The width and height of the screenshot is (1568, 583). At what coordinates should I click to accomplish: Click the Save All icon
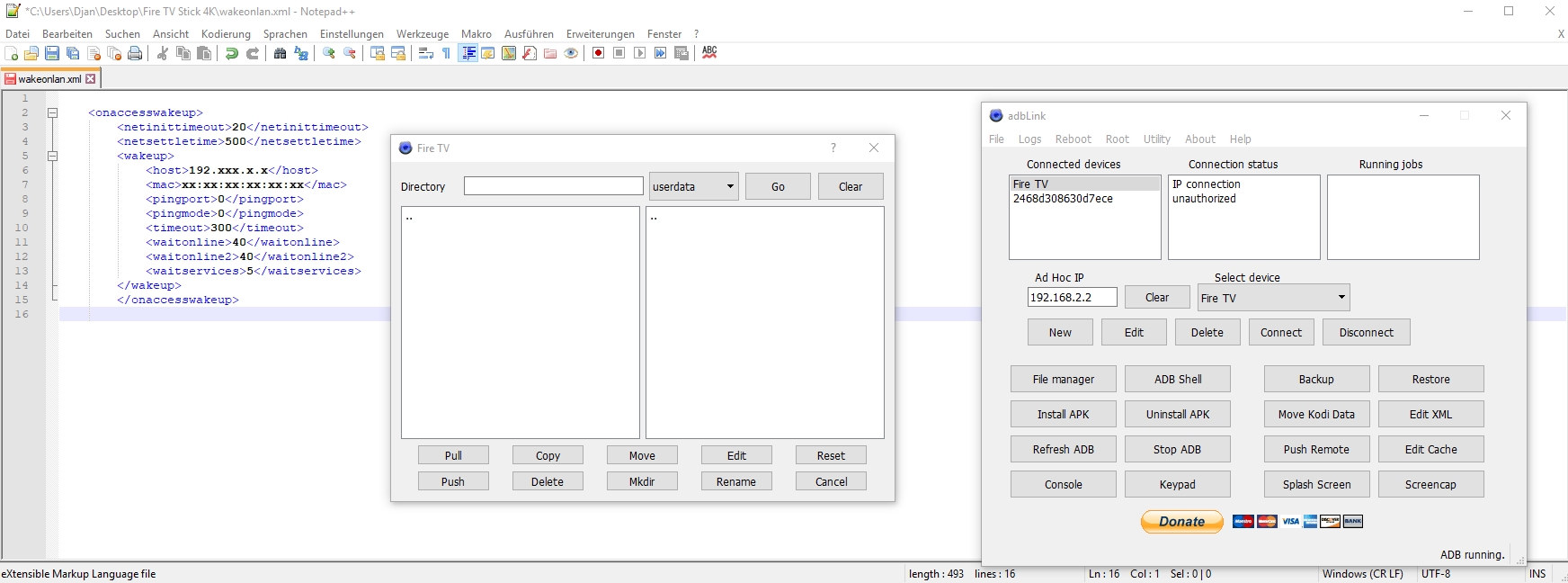[73, 53]
